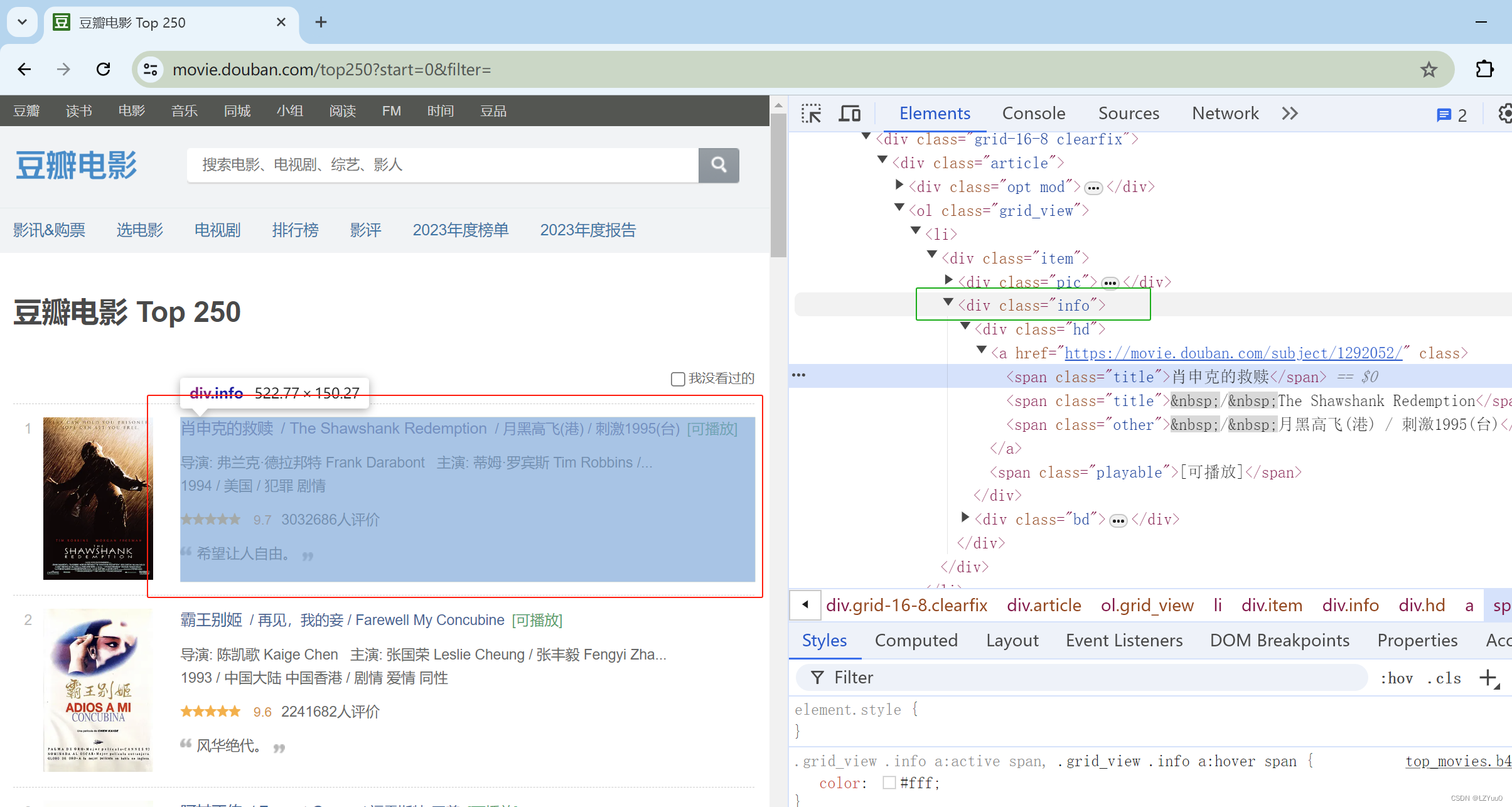Select div.article in the breadcrumb bar
The width and height of the screenshot is (1512, 807).
pos(1044,606)
